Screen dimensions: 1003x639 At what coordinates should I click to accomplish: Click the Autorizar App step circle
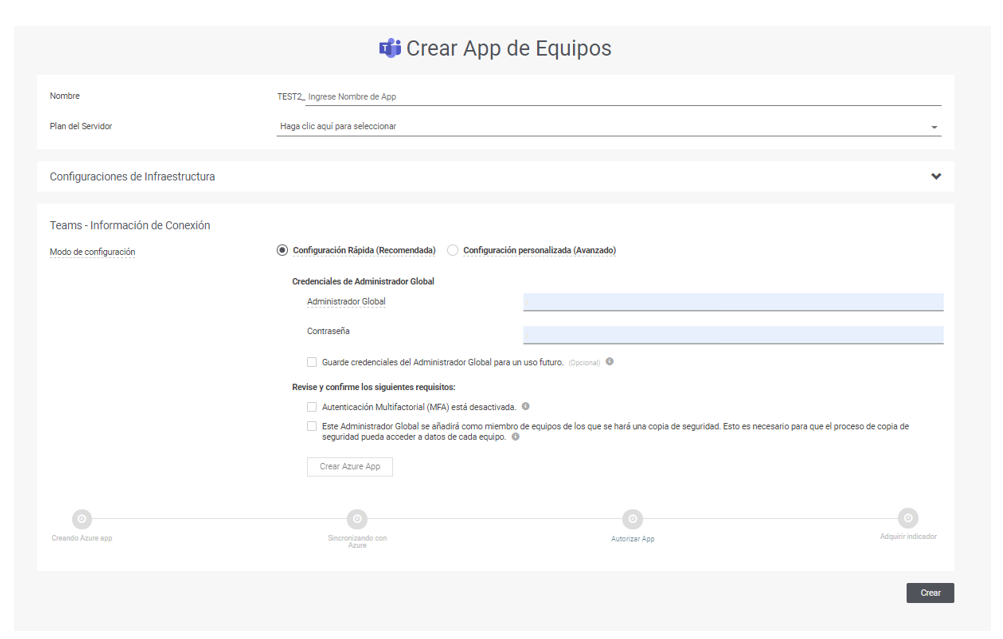click(x=633, y=519)
